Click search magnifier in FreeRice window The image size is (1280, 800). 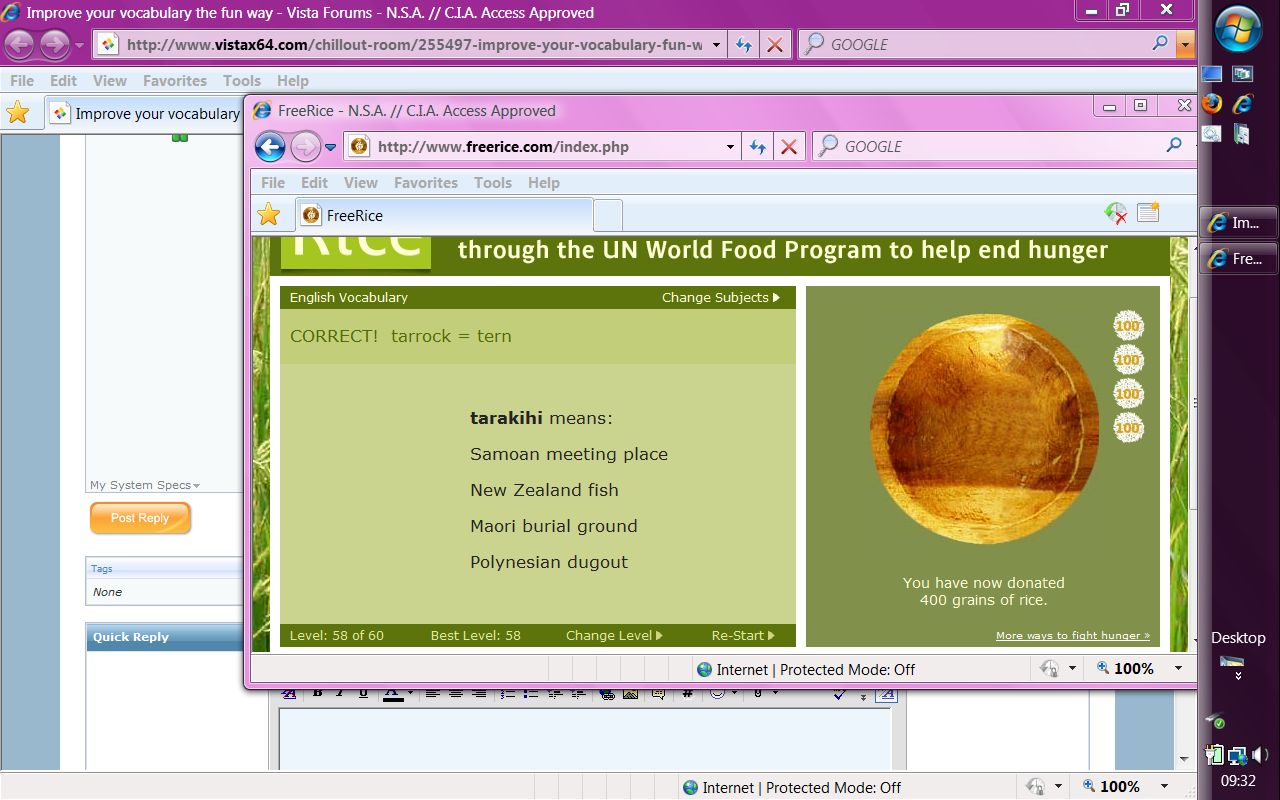[1174, 146]
